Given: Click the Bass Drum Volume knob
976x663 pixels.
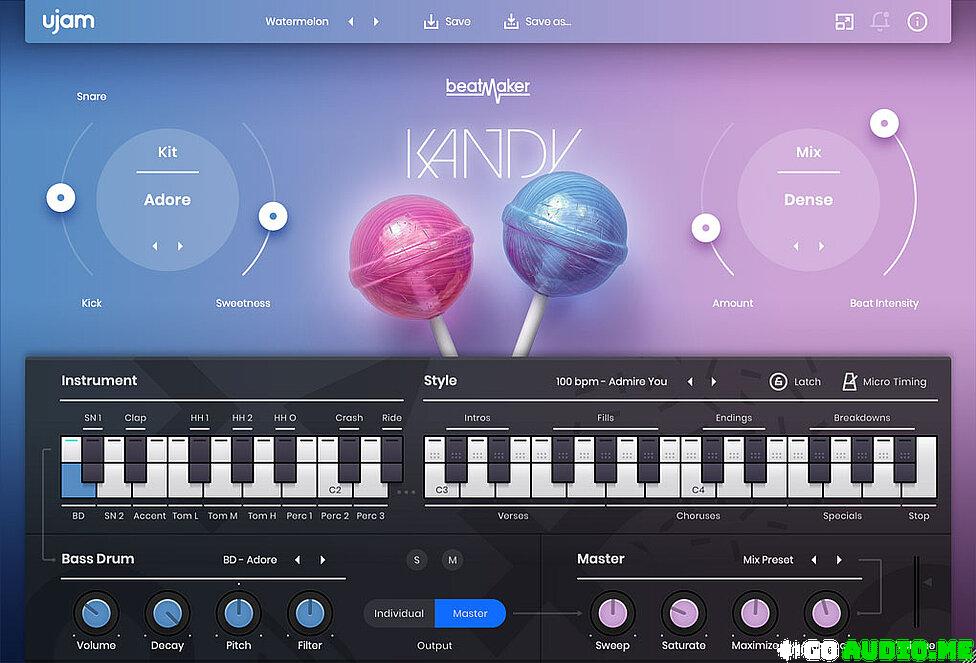Looking at the screenshot, I should 96,612.
